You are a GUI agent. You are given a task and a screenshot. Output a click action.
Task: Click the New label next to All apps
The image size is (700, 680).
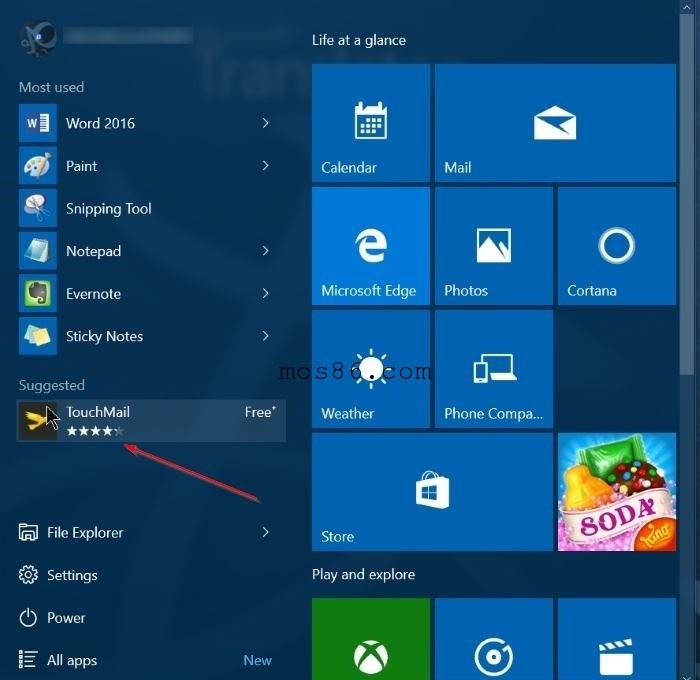point(258,660)
